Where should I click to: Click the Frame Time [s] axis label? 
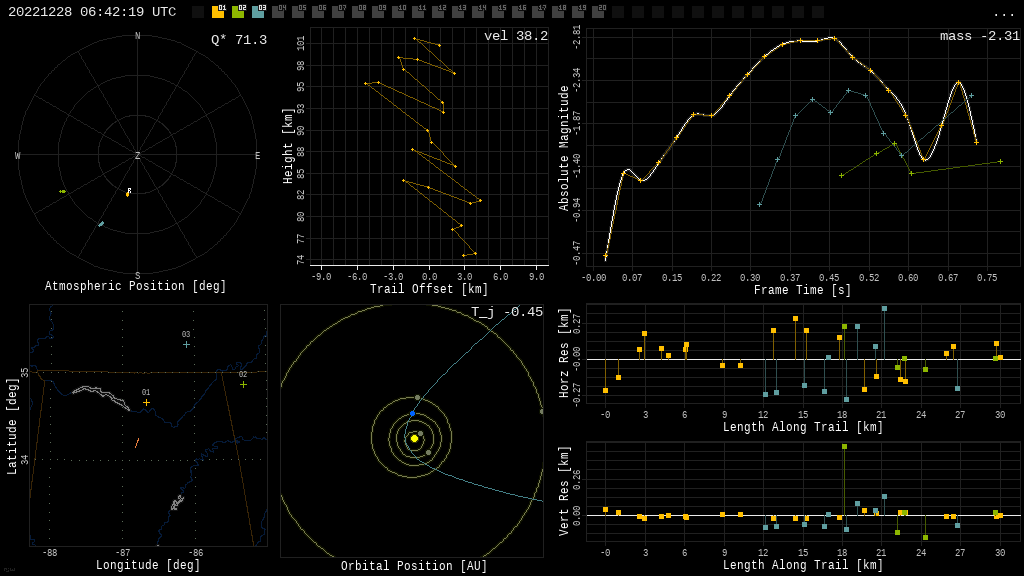(802, 289)
